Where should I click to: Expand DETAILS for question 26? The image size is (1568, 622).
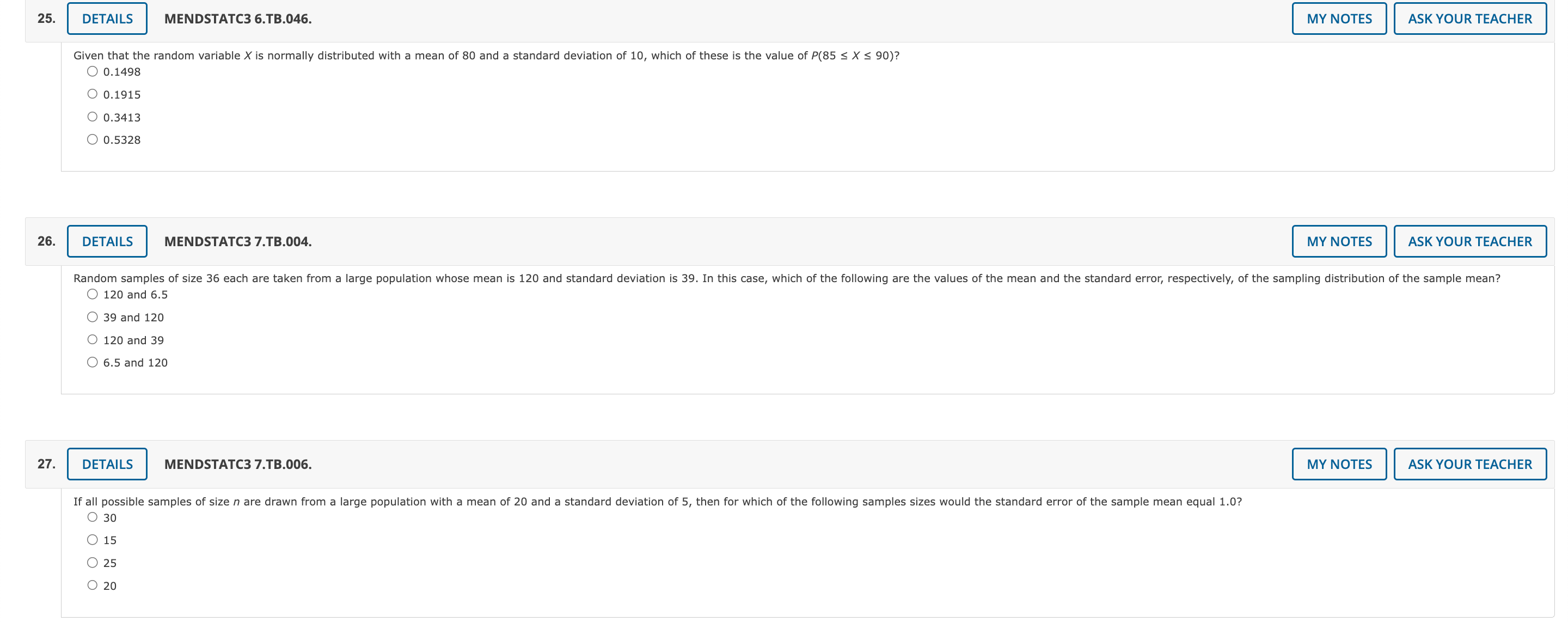tap(107, 241)
